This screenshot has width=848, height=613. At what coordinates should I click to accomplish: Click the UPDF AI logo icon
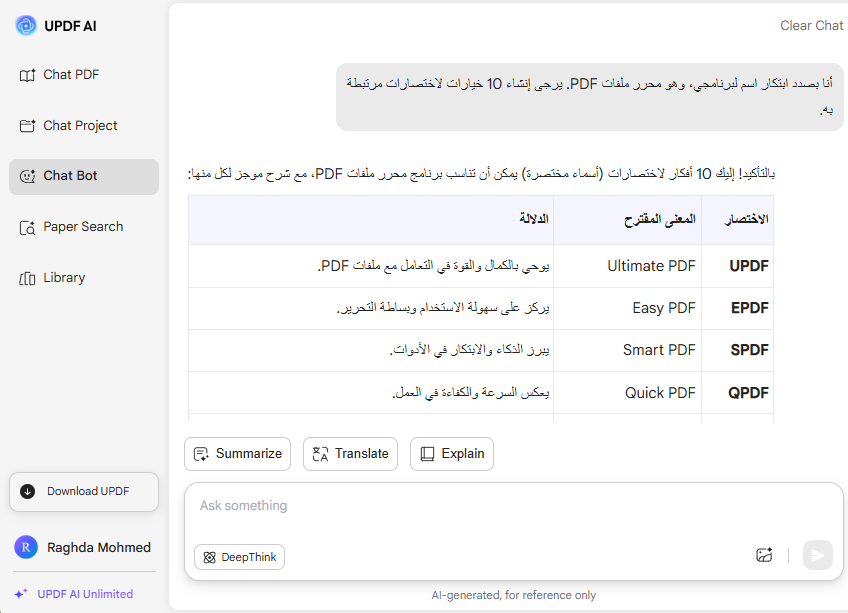pos(25,25)
